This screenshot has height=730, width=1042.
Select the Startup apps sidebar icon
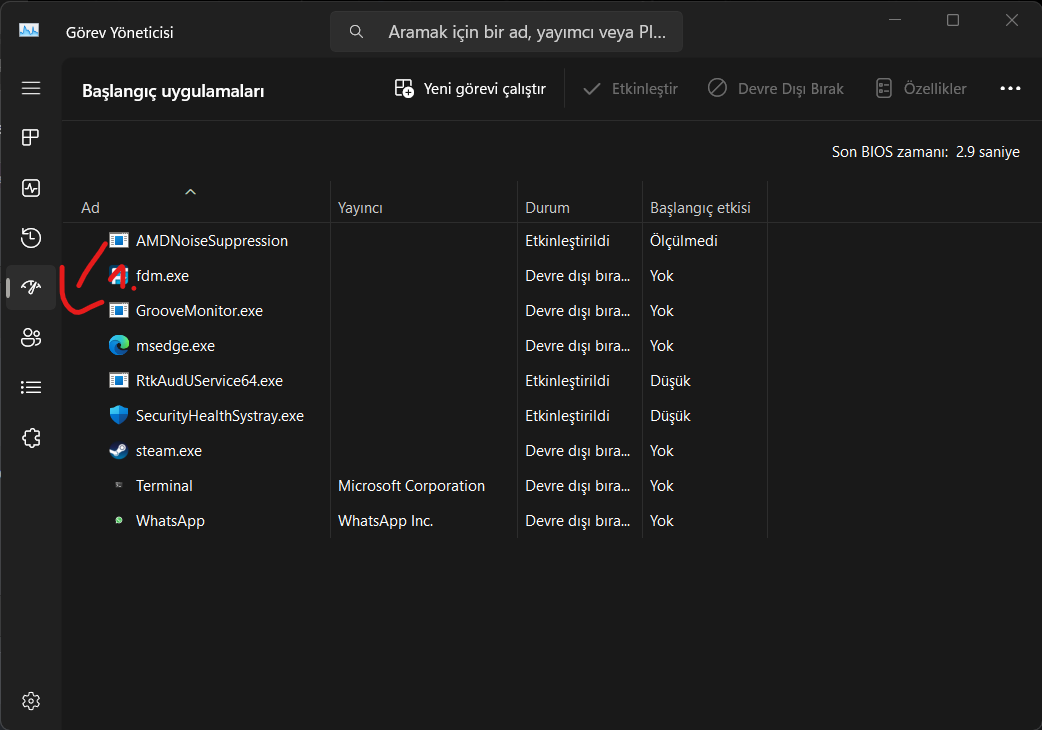click(x=31, y=288)
